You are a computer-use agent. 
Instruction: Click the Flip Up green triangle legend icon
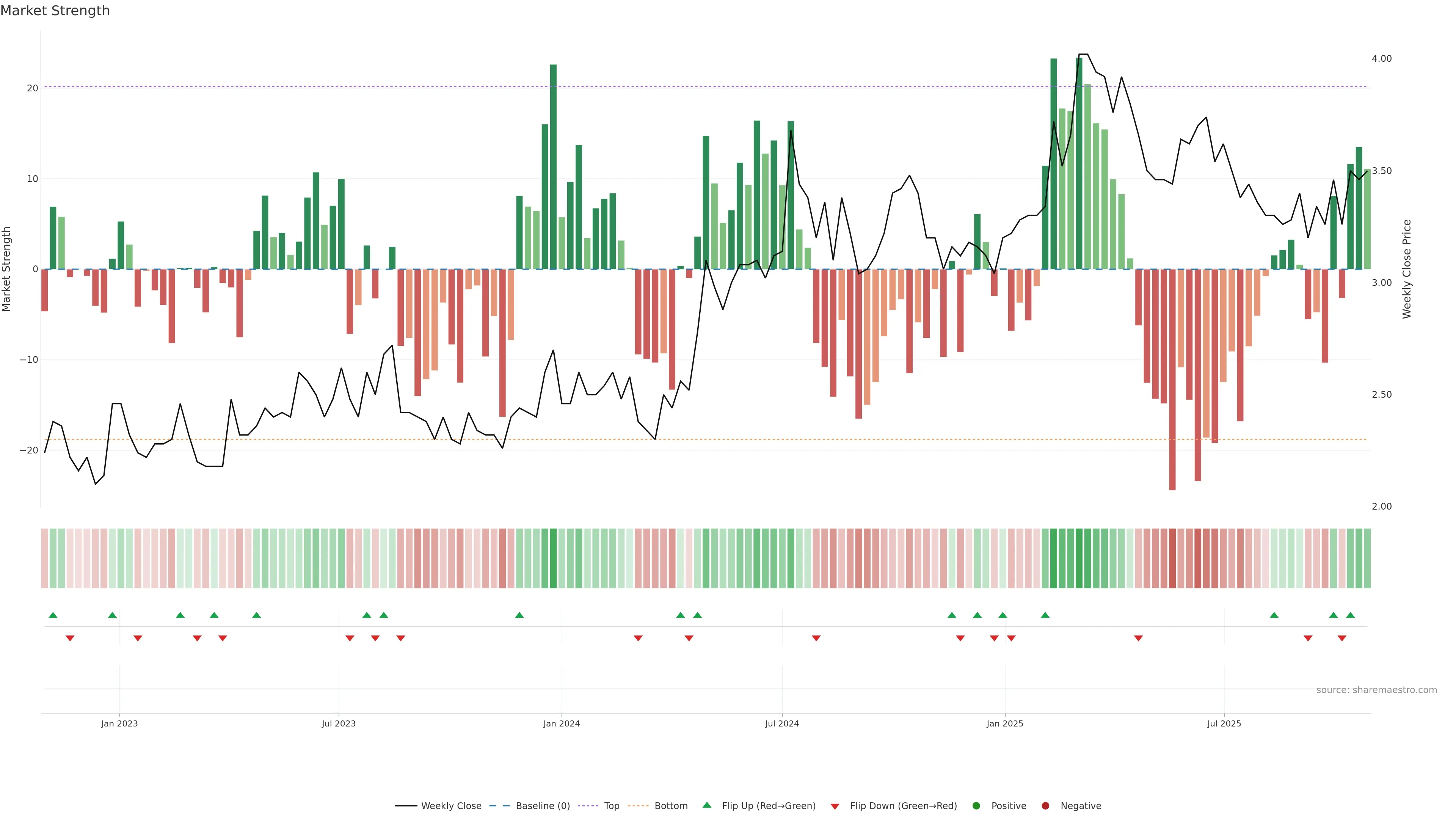tap(706, 805)
